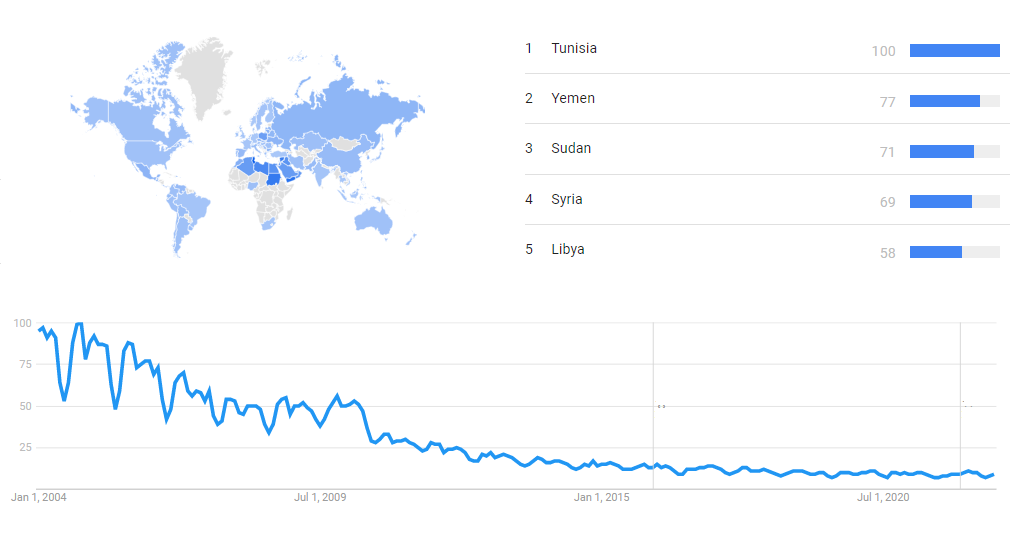Click the Jan 1, 2015 date label

[x=602, y=497]
